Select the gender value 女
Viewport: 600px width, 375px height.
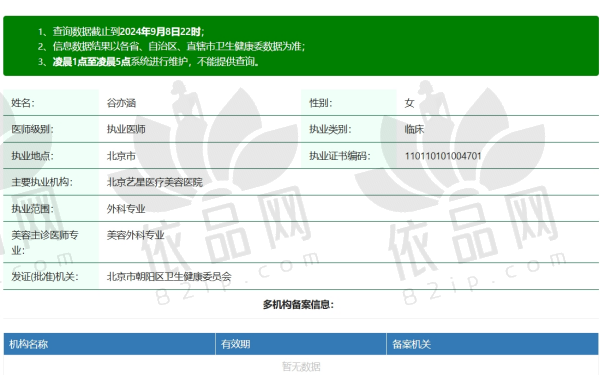(x=409, y=103)
